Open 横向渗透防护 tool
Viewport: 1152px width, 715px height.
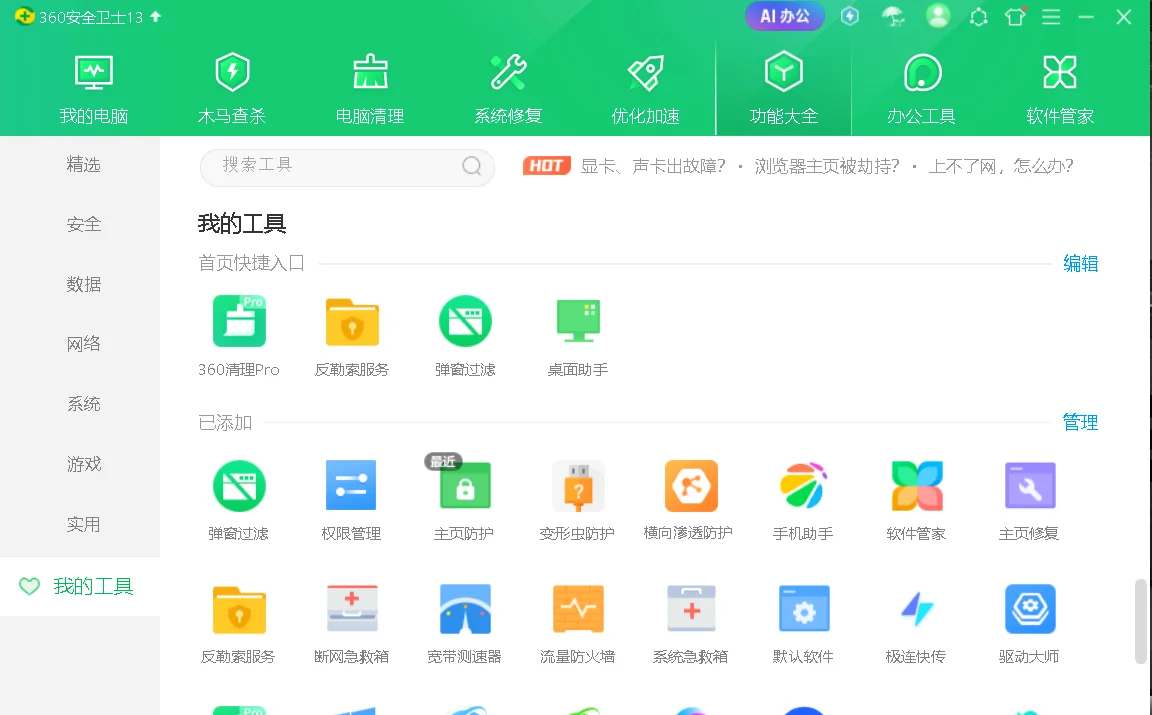[691, 497]
